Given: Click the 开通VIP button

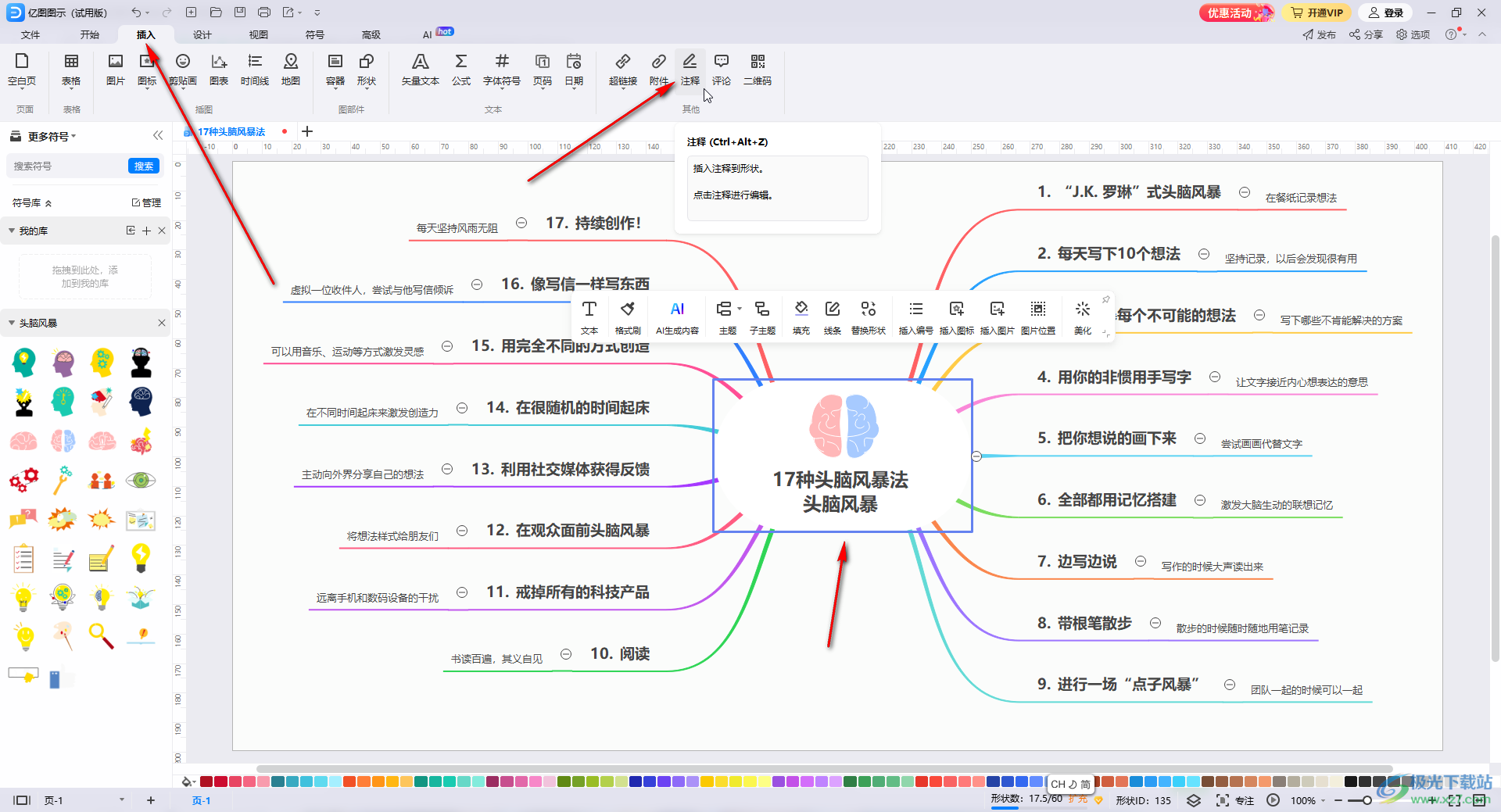Looking at the screenshot, I should coord(1317,13).
